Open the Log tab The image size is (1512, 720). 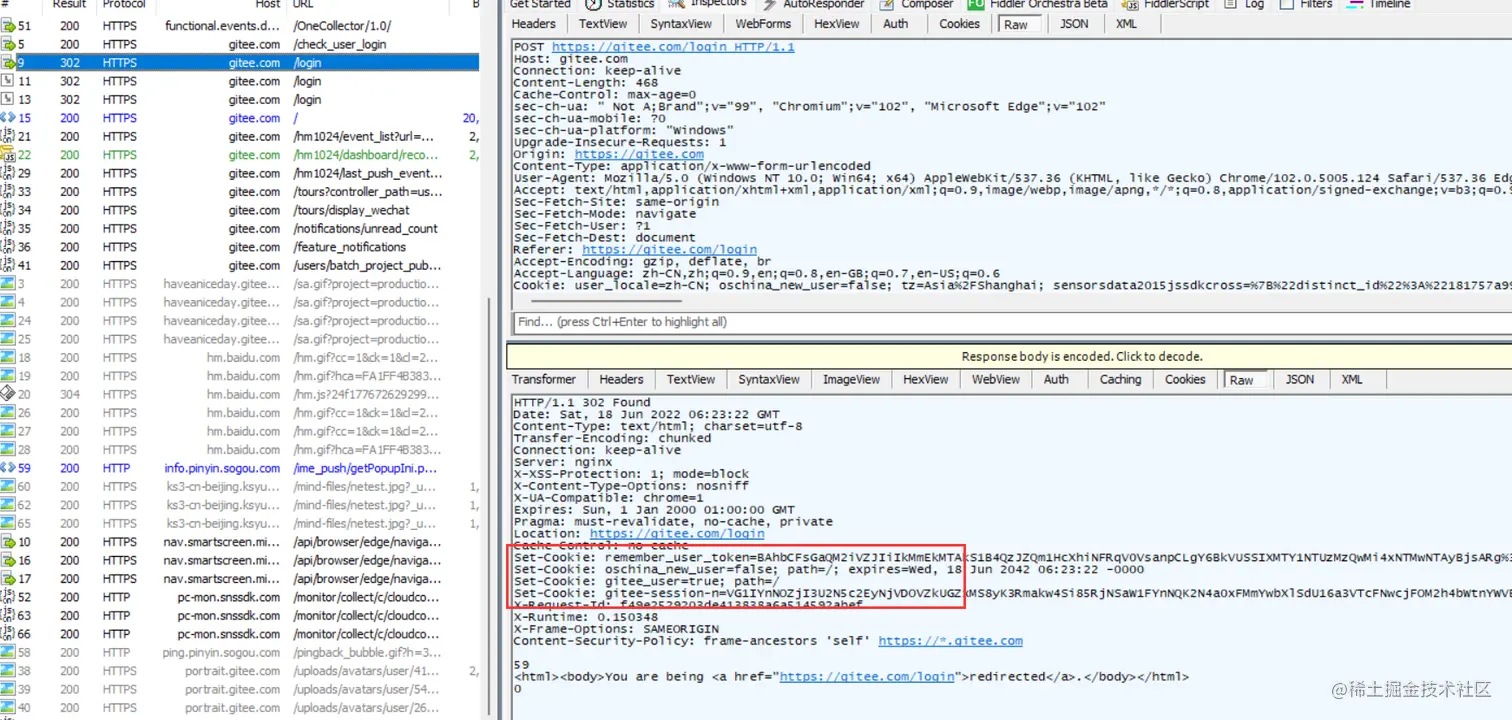[1245, 4]
